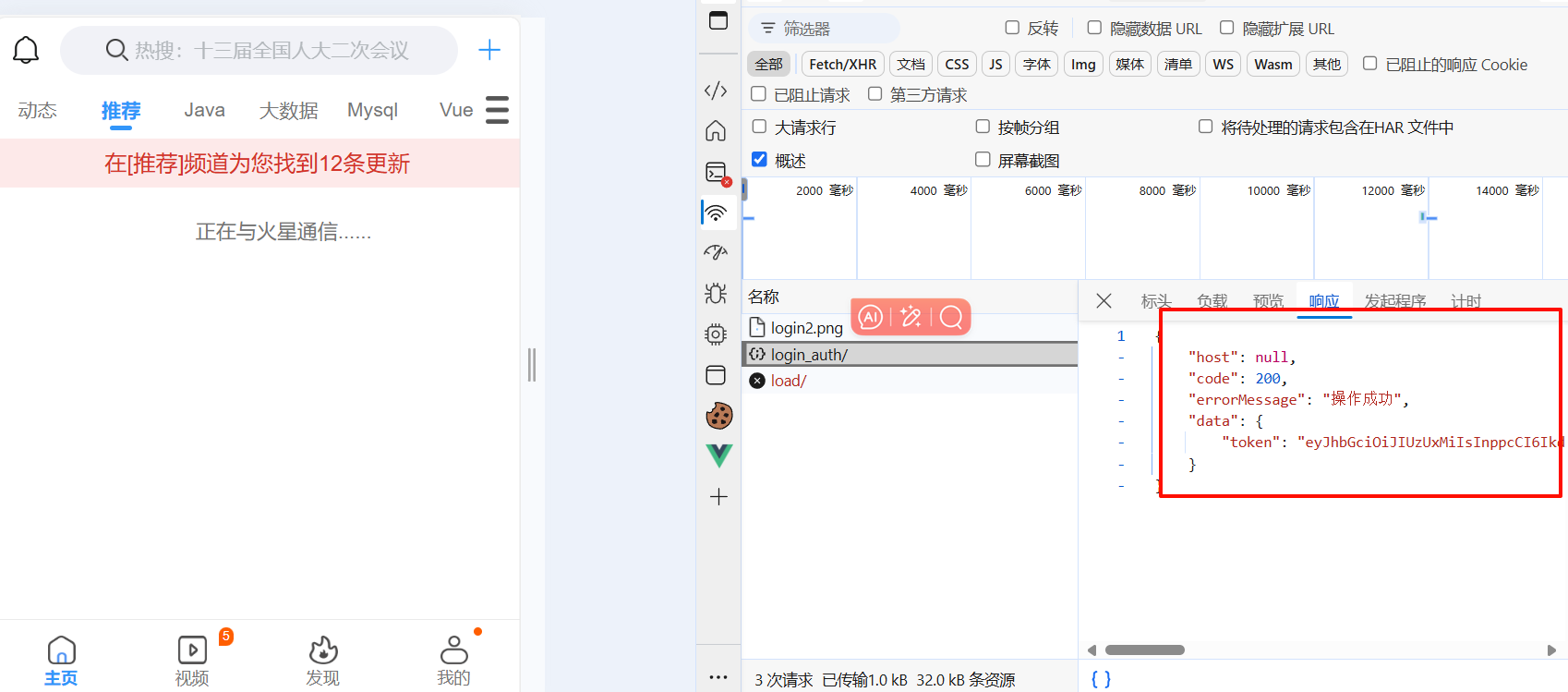Image resolution: width=1568 pixels, height=692 pixels.
Task: Filter by Img type
Action: click(x=1083, y=64)
